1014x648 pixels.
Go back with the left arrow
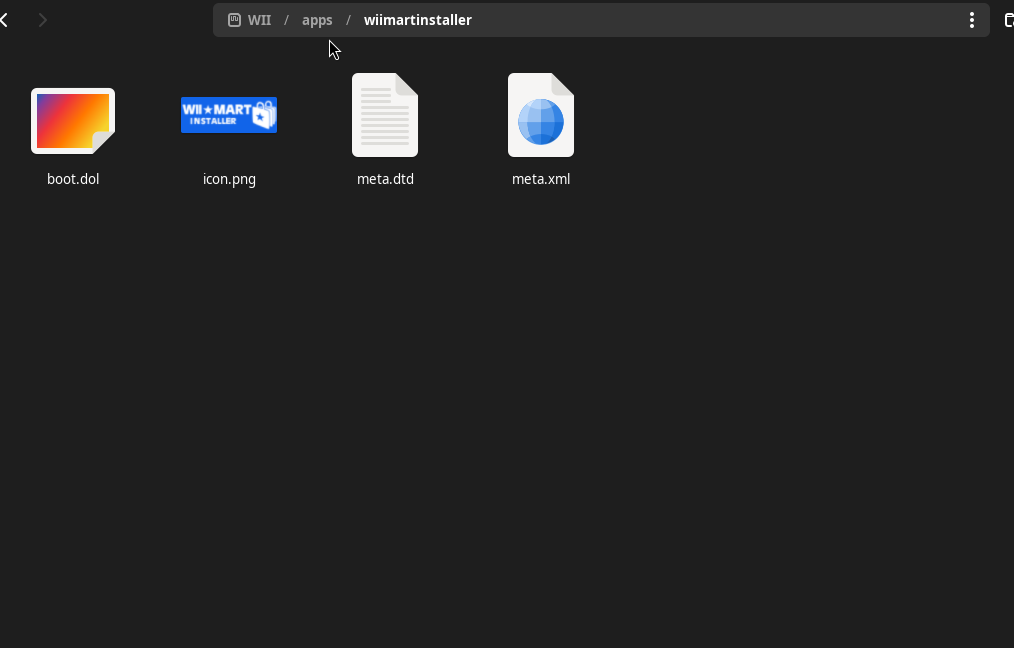click(x=5, y=20)
